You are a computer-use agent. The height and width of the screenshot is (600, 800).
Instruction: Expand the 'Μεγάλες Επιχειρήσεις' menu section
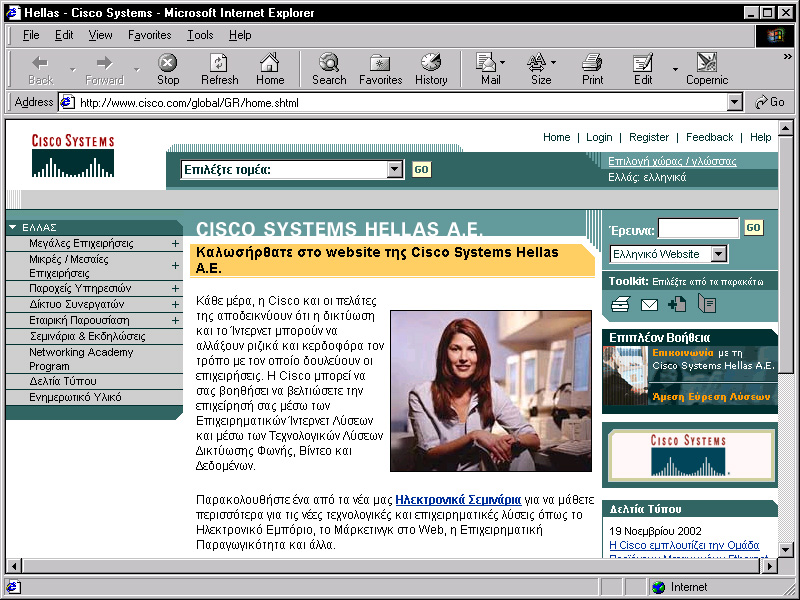[175, 243]
